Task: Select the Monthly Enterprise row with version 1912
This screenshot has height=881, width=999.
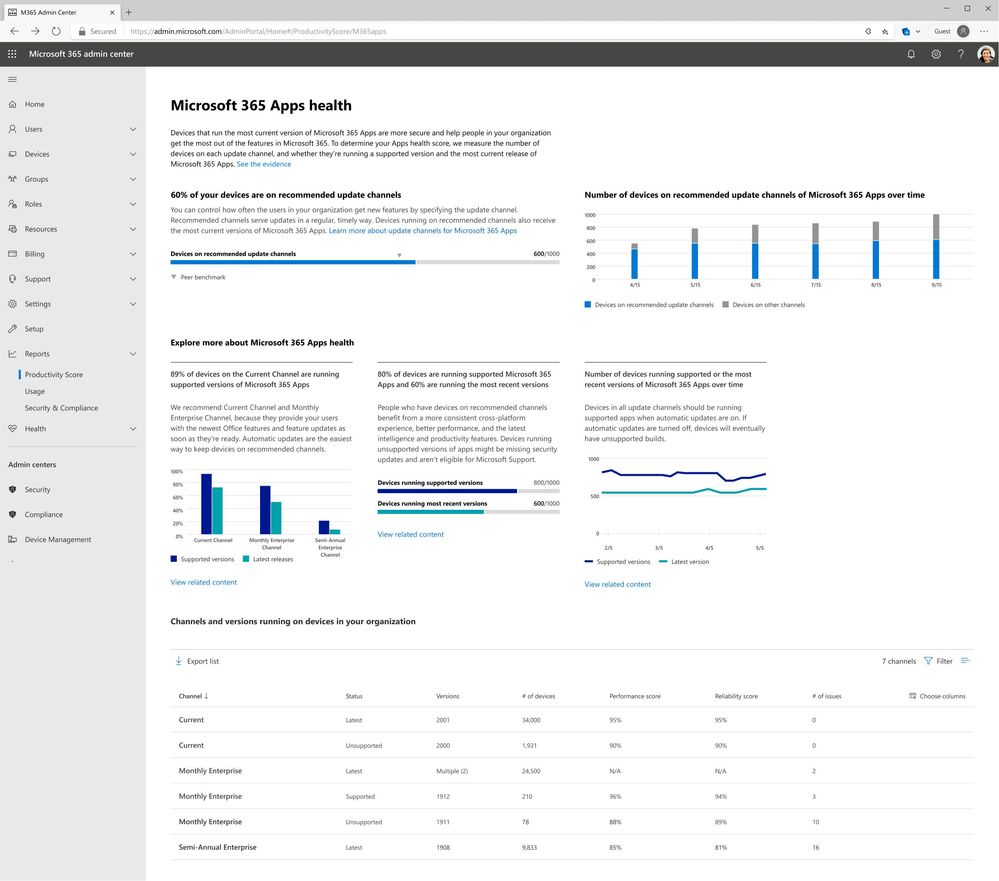Action: pyautogui.click(x=571, y=796)
